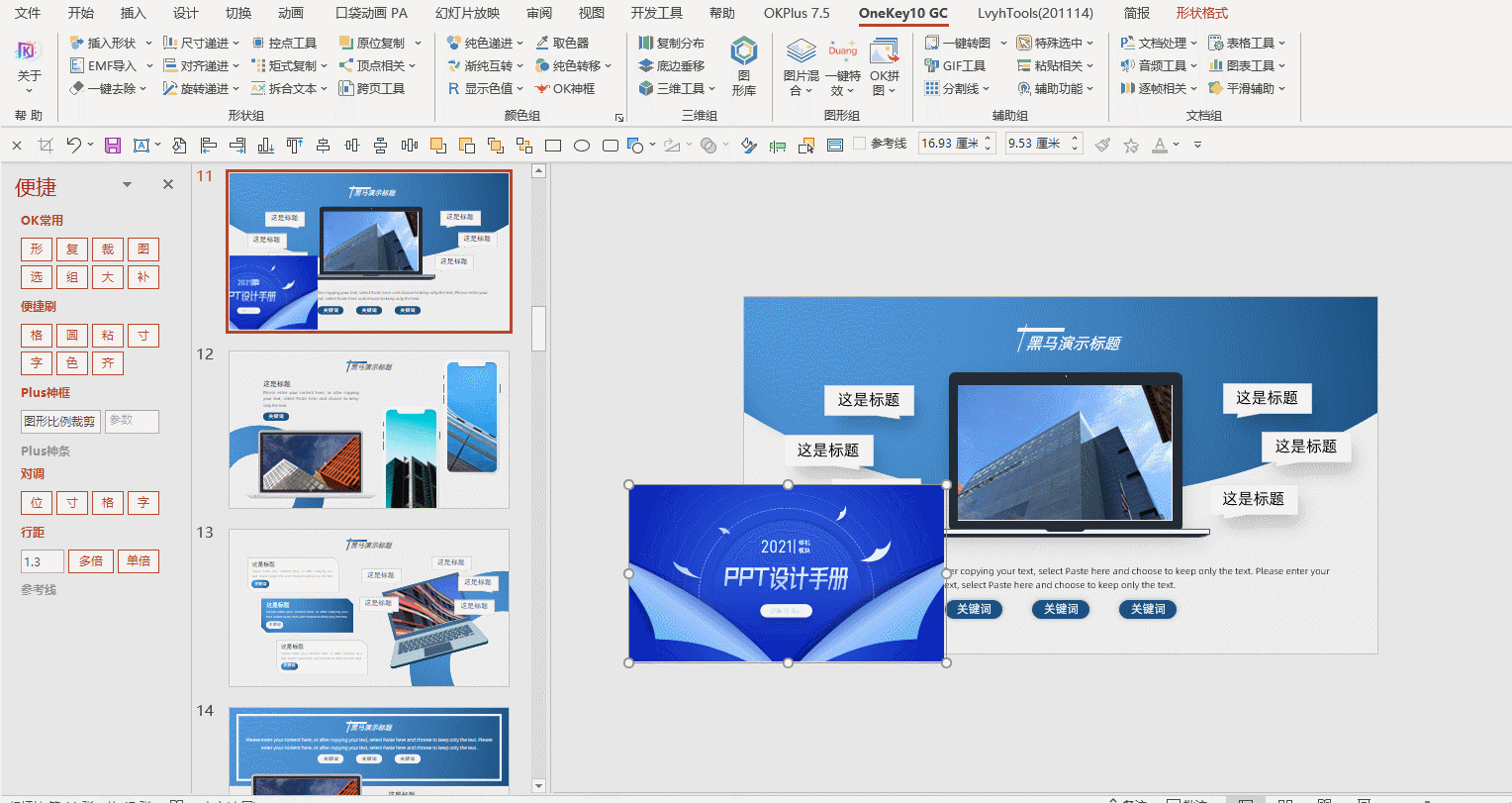The image size is (1512, 803).
Task: Select slide 13 thumbnail
Action: (369, 608)
